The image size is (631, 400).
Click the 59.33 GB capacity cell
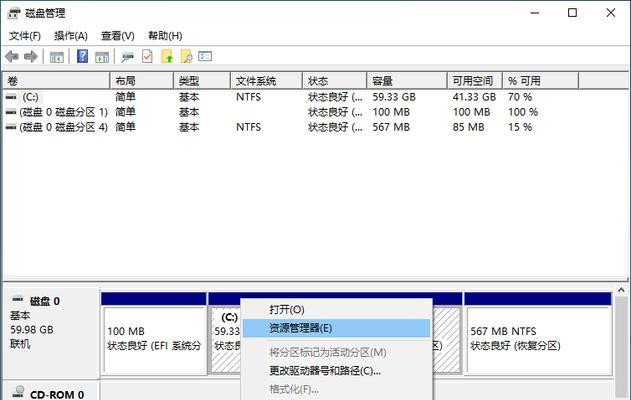(x=394, y=97)
